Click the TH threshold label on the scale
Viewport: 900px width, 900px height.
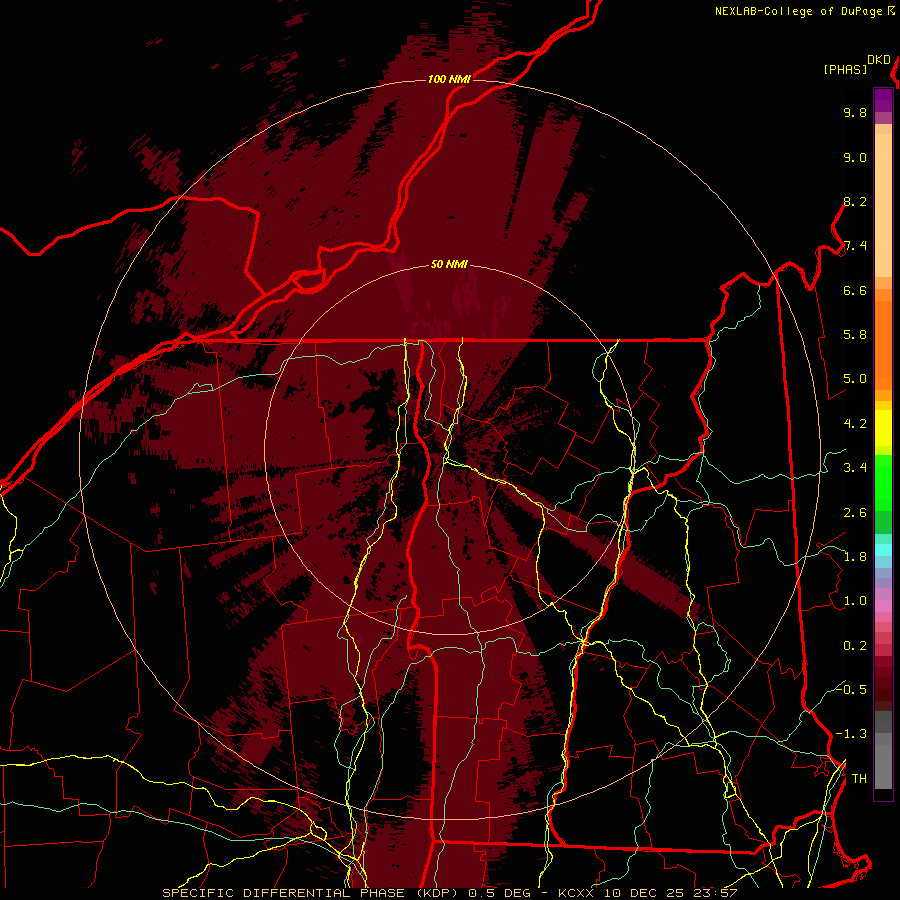click(x=859, y=779)
